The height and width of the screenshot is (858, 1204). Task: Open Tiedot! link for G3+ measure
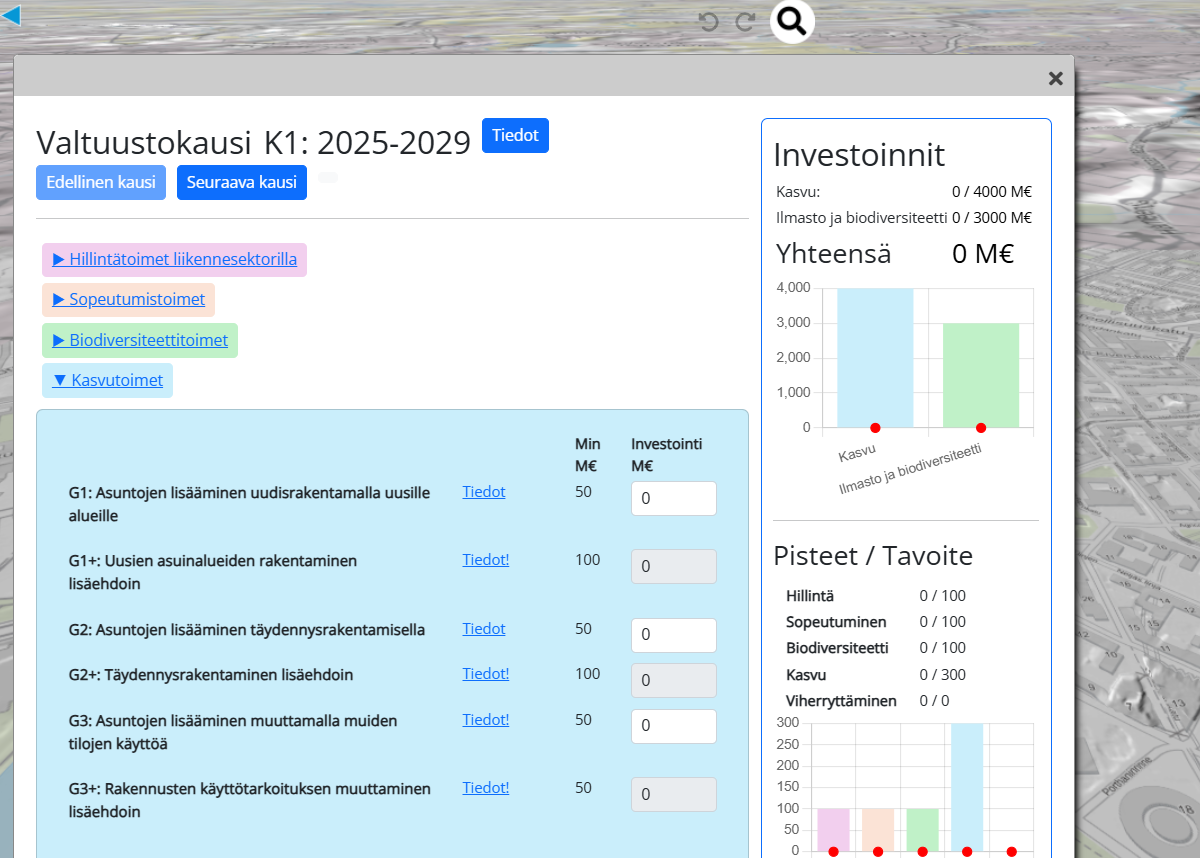click(485, 788)
